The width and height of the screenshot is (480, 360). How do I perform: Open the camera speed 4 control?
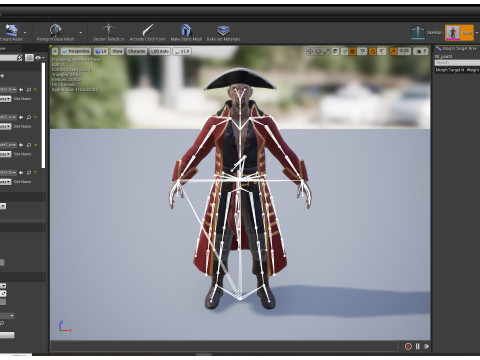click(421, 51)
